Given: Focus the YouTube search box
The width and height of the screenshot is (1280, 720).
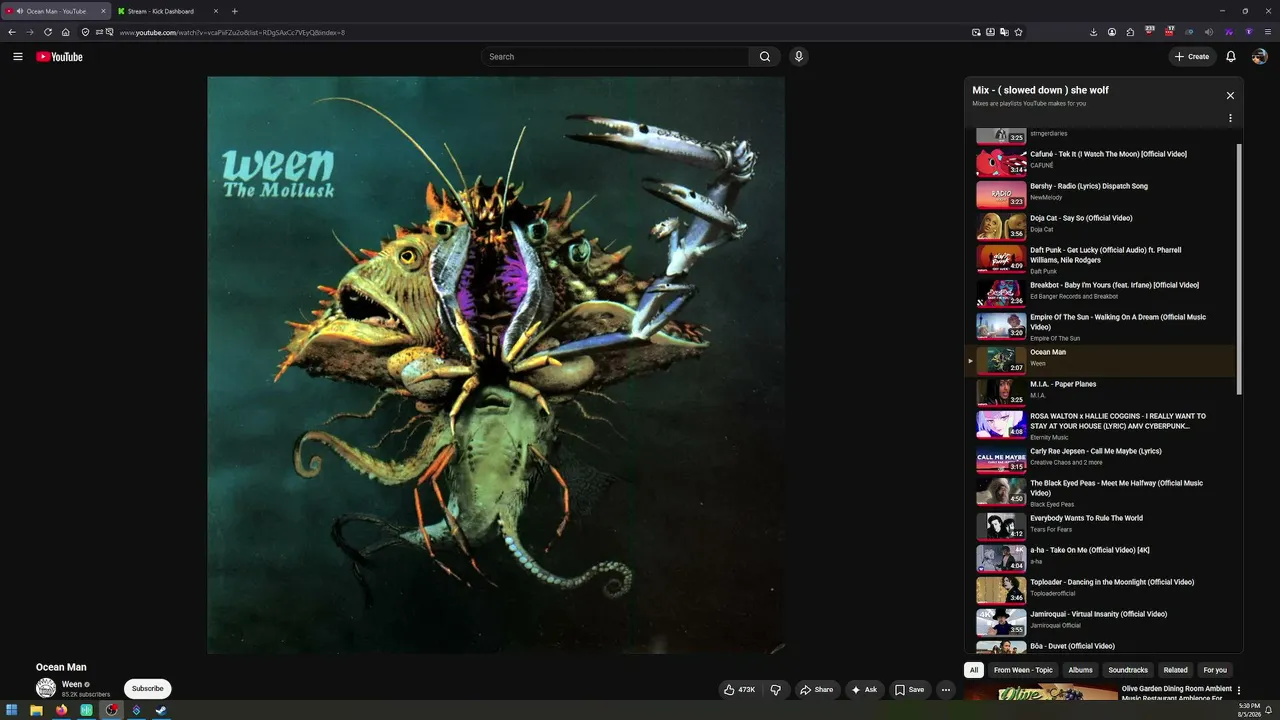Looking at the screenshot, I should pos(615,57).
